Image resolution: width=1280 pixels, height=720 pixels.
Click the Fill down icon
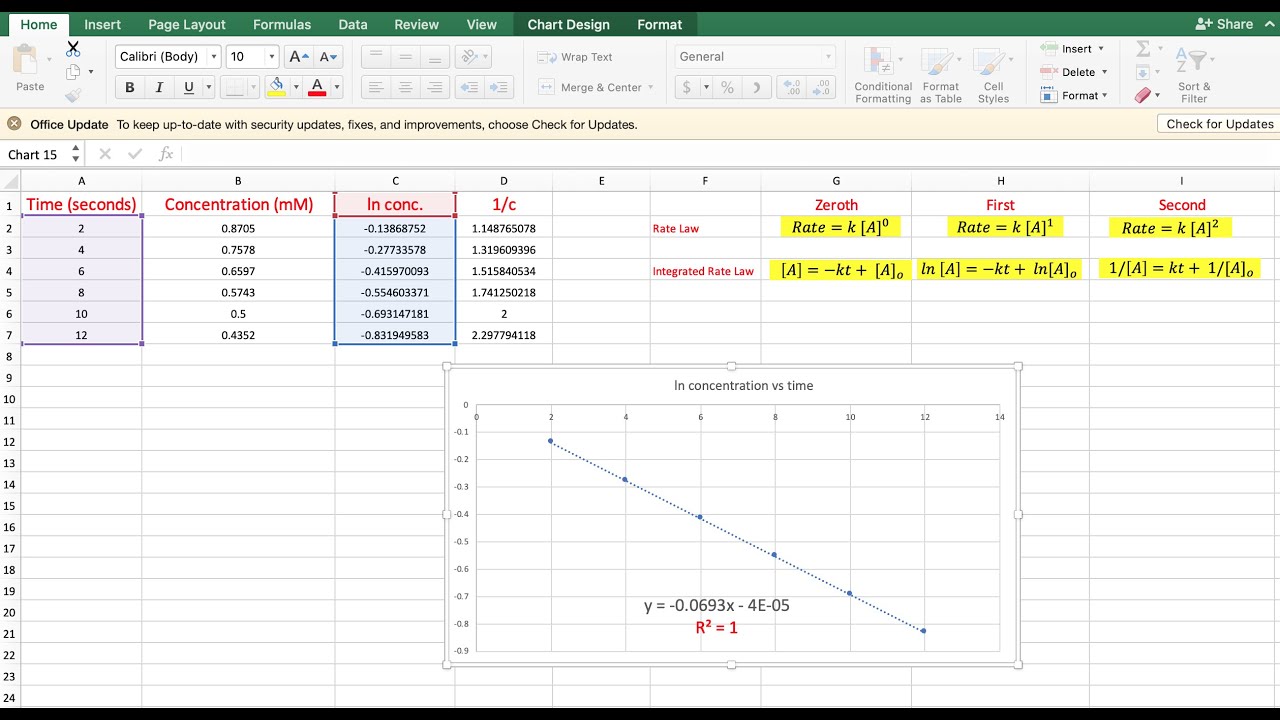(x=1143, y=72)
